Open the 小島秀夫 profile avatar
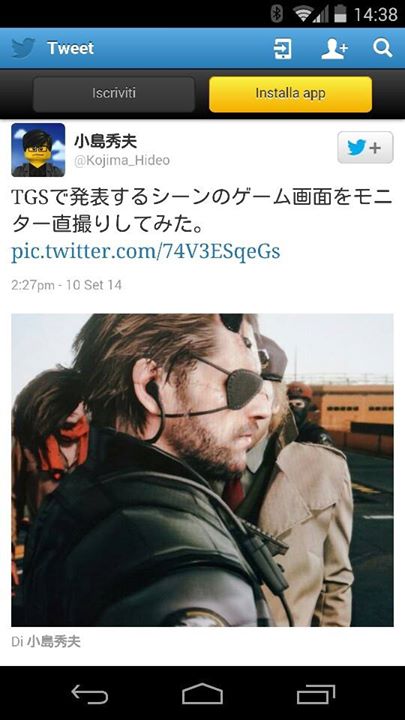Image resolution: width=405 pixels, height=720 pixels. coord(38,150)
